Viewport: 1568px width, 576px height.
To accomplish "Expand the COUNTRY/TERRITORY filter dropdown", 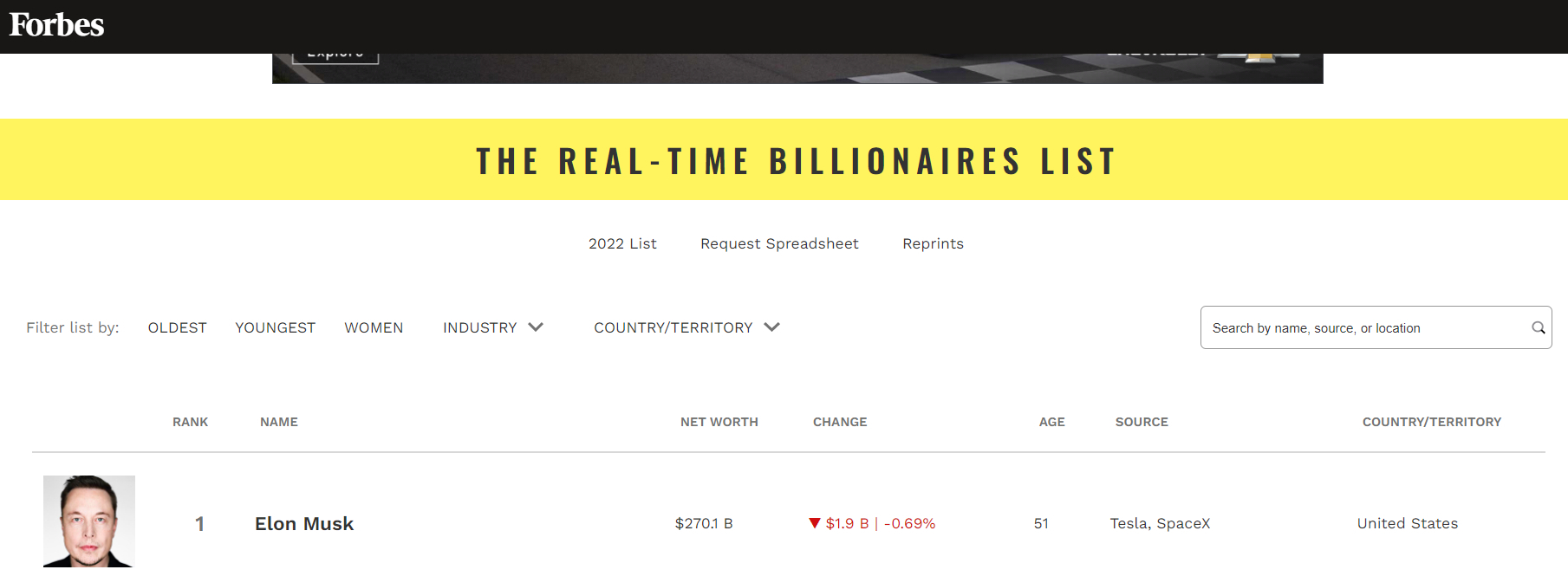I will (x=686, y=327).
